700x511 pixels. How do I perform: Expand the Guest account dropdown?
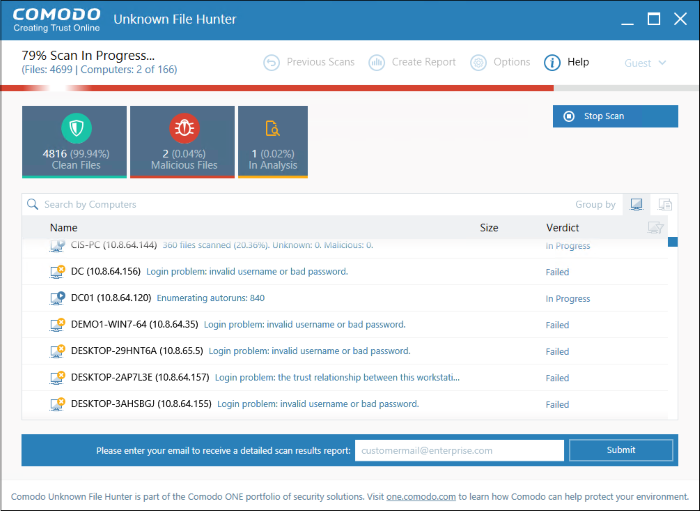click(x=645, y=63)
